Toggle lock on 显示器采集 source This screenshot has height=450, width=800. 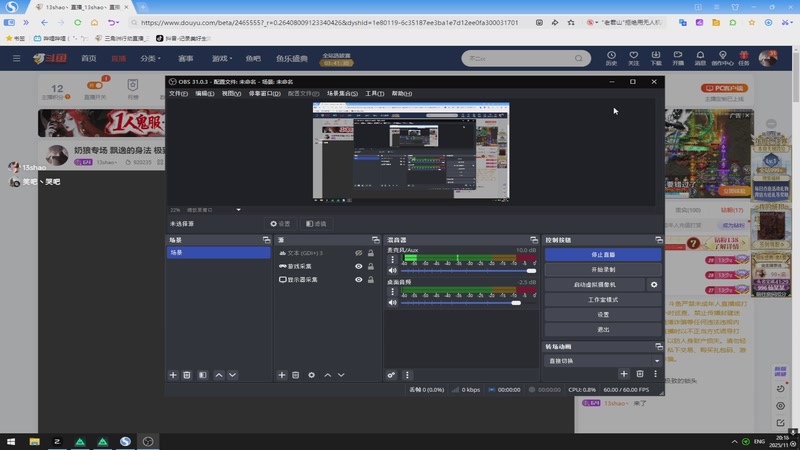click(x=371, y=280)
